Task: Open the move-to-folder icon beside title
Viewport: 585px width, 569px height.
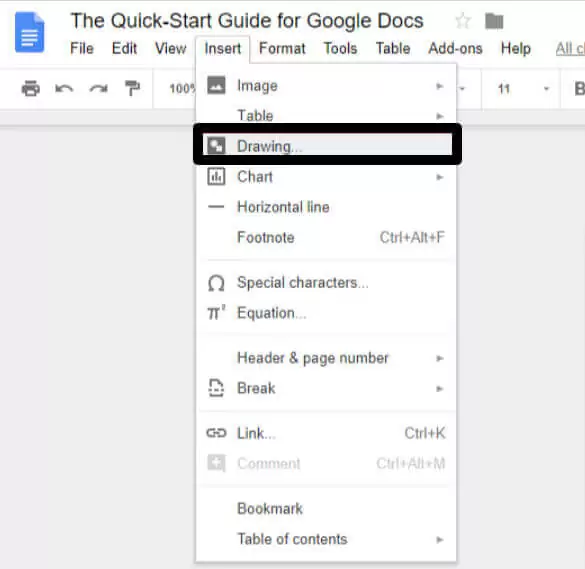Action: (x=494, y=21)
